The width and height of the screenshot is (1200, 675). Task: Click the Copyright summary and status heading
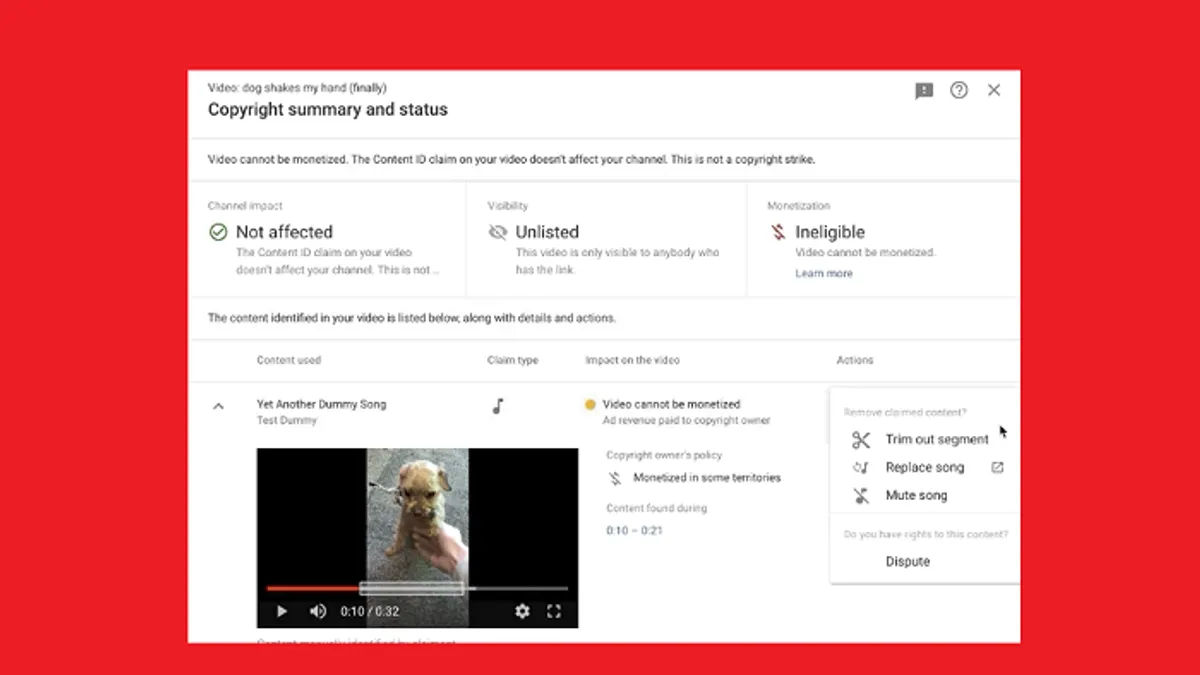(328, 109)
